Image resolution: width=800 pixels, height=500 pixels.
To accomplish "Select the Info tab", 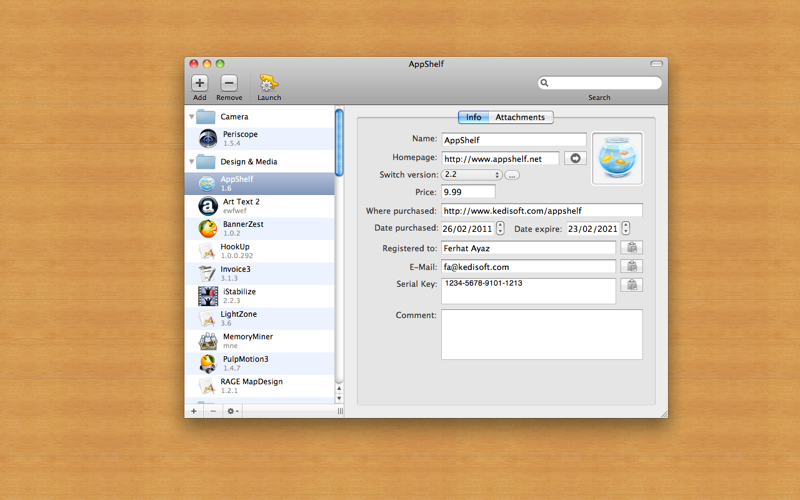I will [473, 117].
